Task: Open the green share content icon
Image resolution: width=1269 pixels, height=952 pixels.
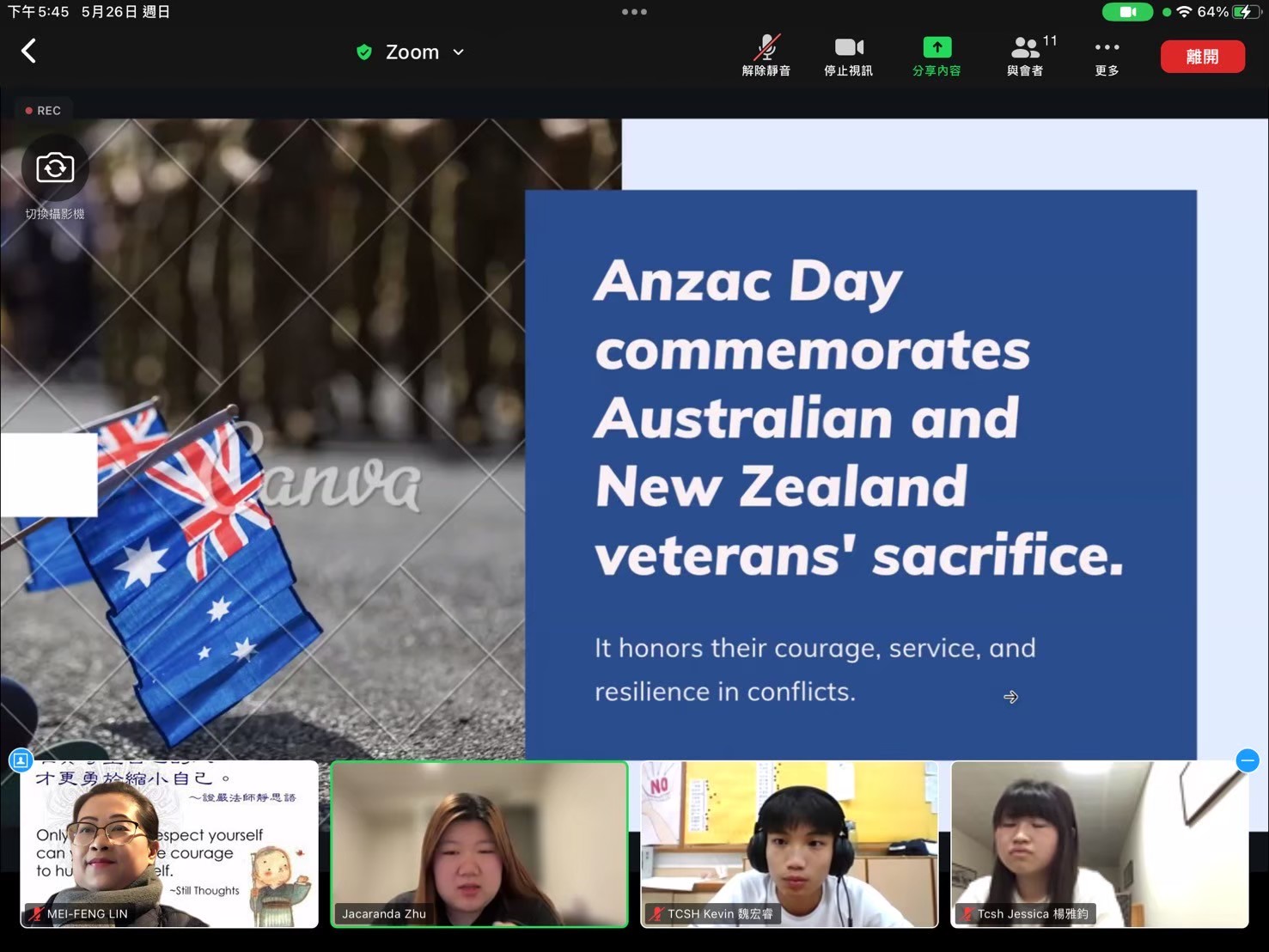Action: tap(936, 56)
